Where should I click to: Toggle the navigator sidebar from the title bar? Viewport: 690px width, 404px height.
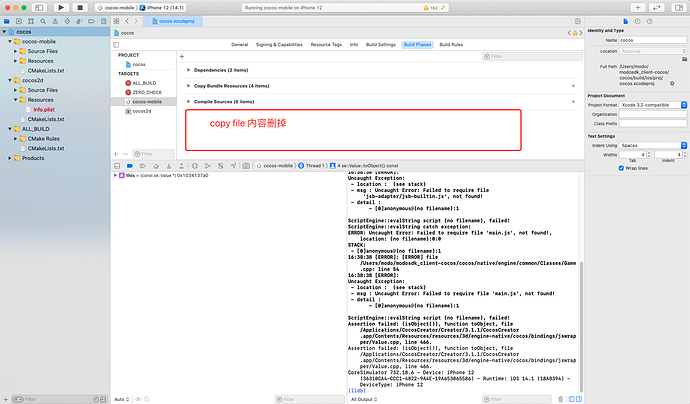(x=39, y=7)
